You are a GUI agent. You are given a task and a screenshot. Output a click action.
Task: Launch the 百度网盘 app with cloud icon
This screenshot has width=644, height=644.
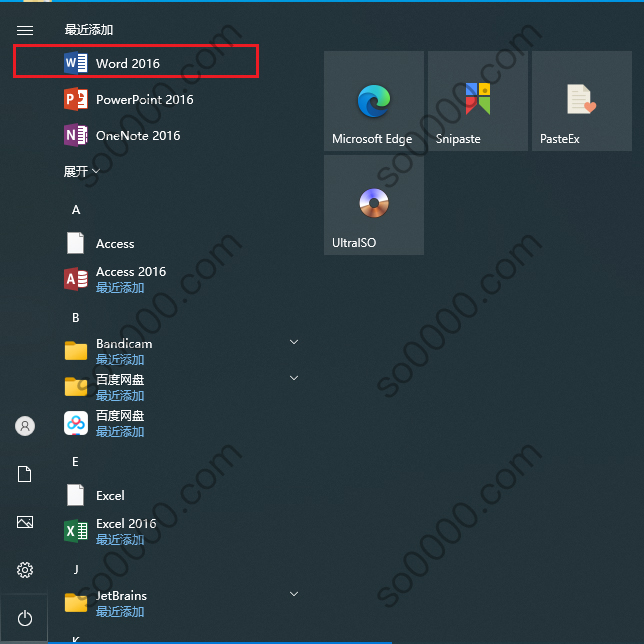[179, 423]
